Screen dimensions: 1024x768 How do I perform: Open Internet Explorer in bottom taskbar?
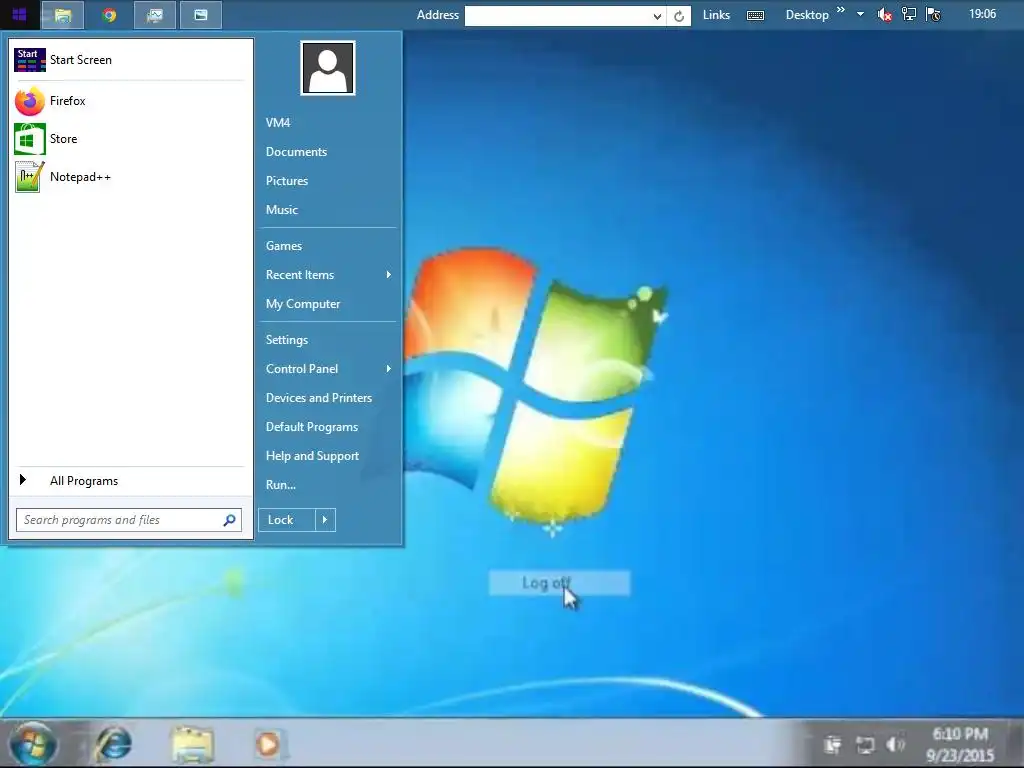[114, 744]
